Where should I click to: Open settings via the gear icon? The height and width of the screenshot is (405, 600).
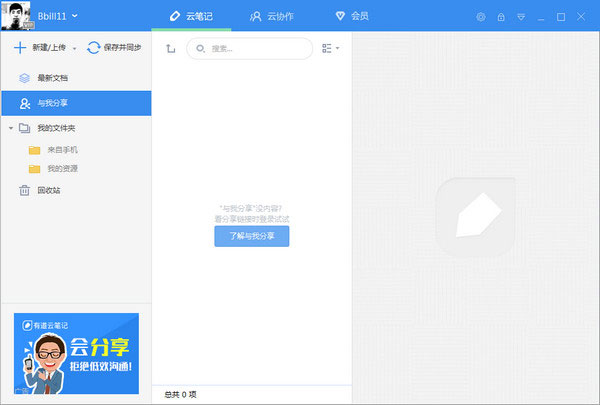[x=481, y=17]
